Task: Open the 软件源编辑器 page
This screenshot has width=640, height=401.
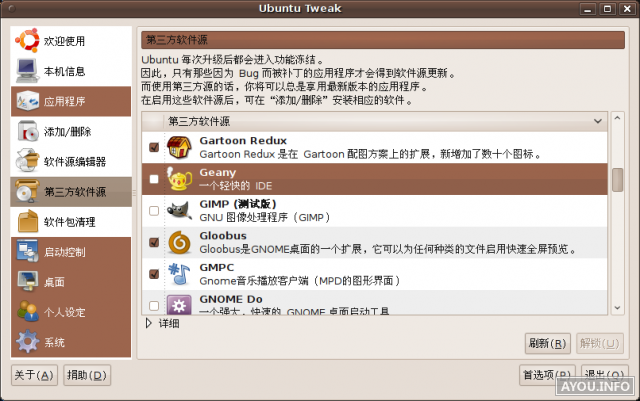Action: (x=71, y=162)
